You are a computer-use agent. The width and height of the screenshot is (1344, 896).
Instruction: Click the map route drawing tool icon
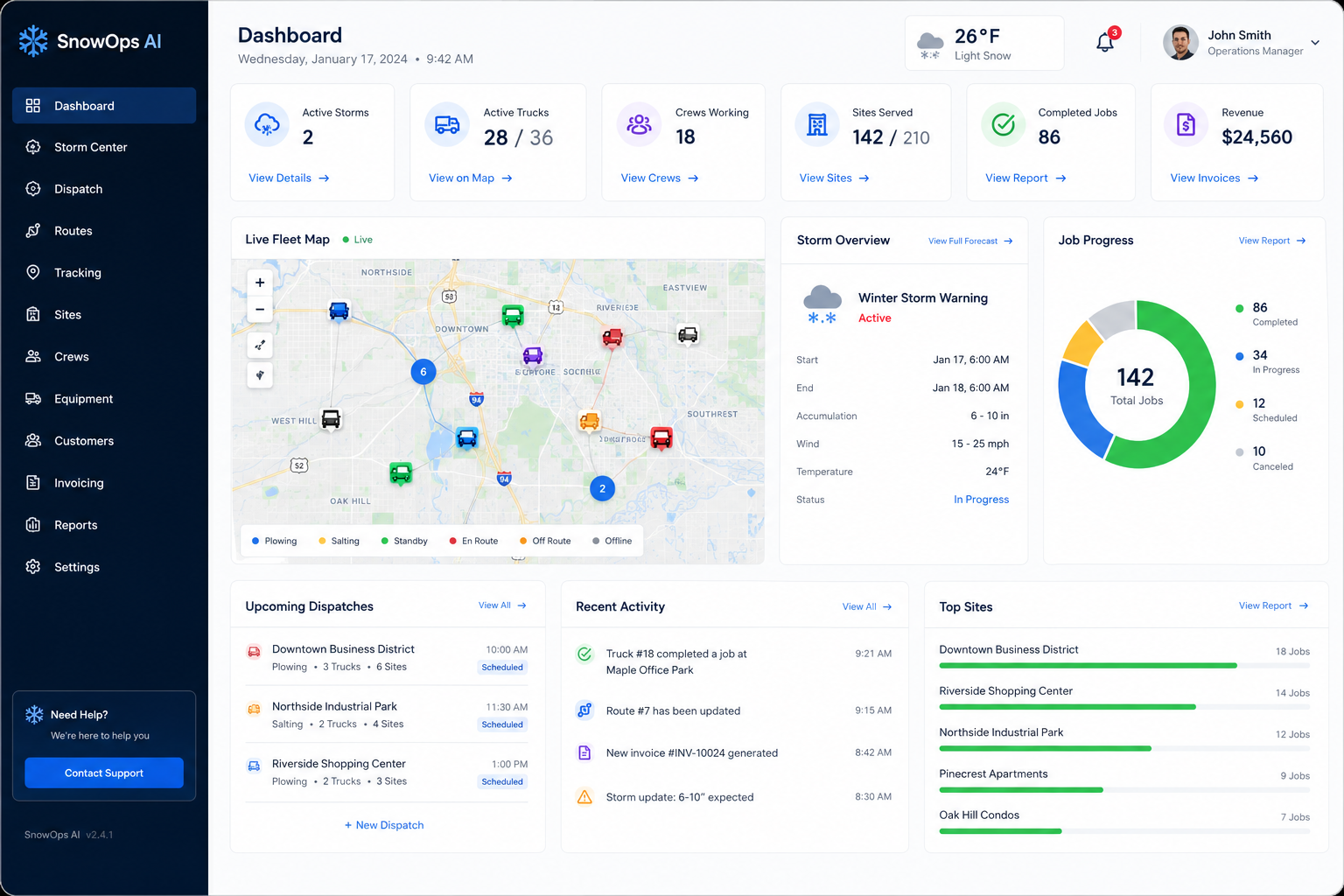tap(260, 345)
